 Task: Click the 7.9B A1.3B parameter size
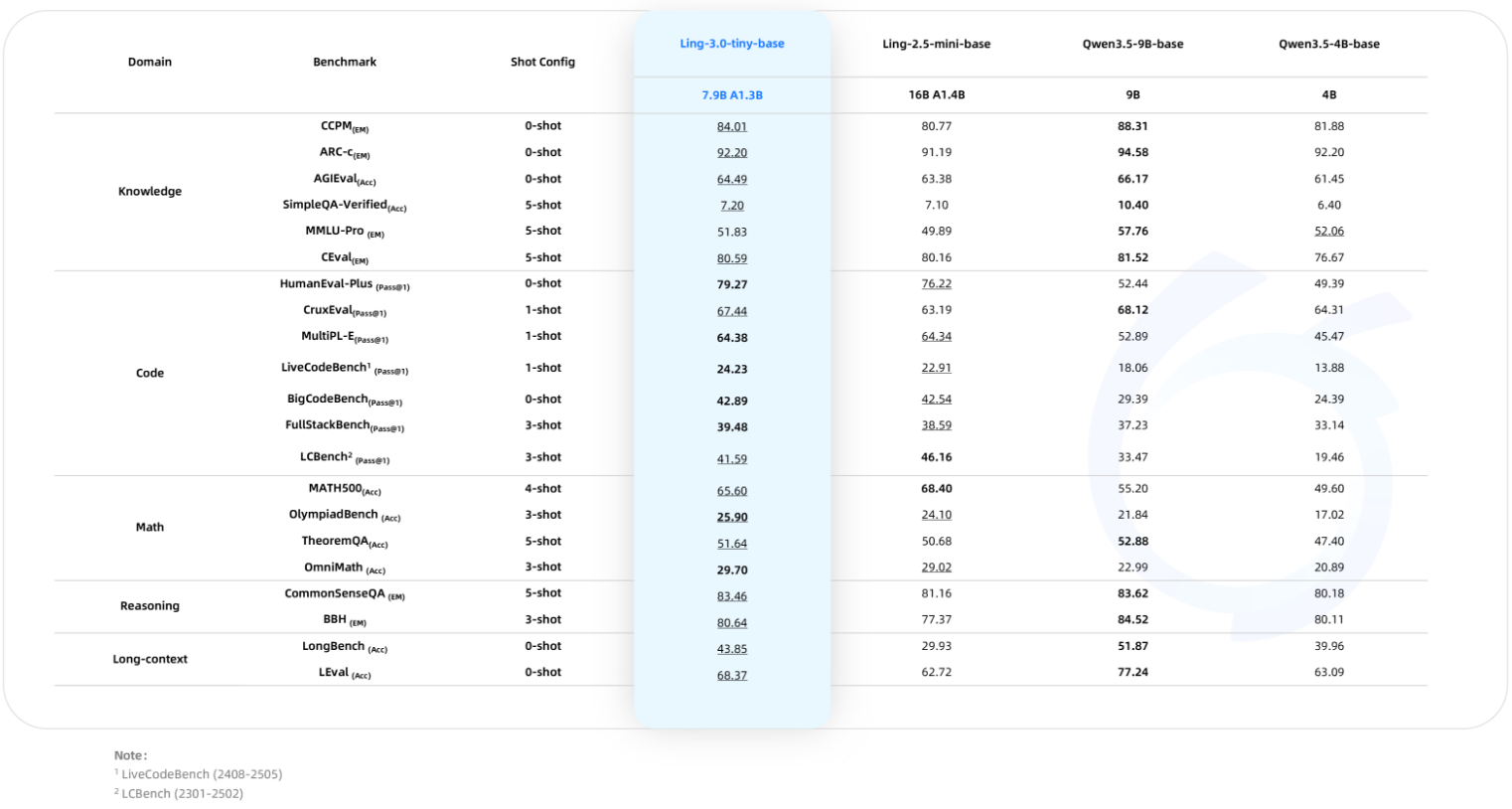tap(732, 95)
